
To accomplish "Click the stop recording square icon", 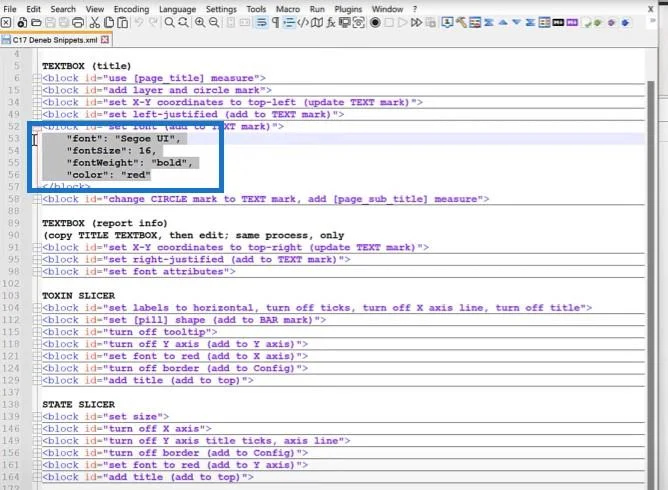I will point(389,23).
